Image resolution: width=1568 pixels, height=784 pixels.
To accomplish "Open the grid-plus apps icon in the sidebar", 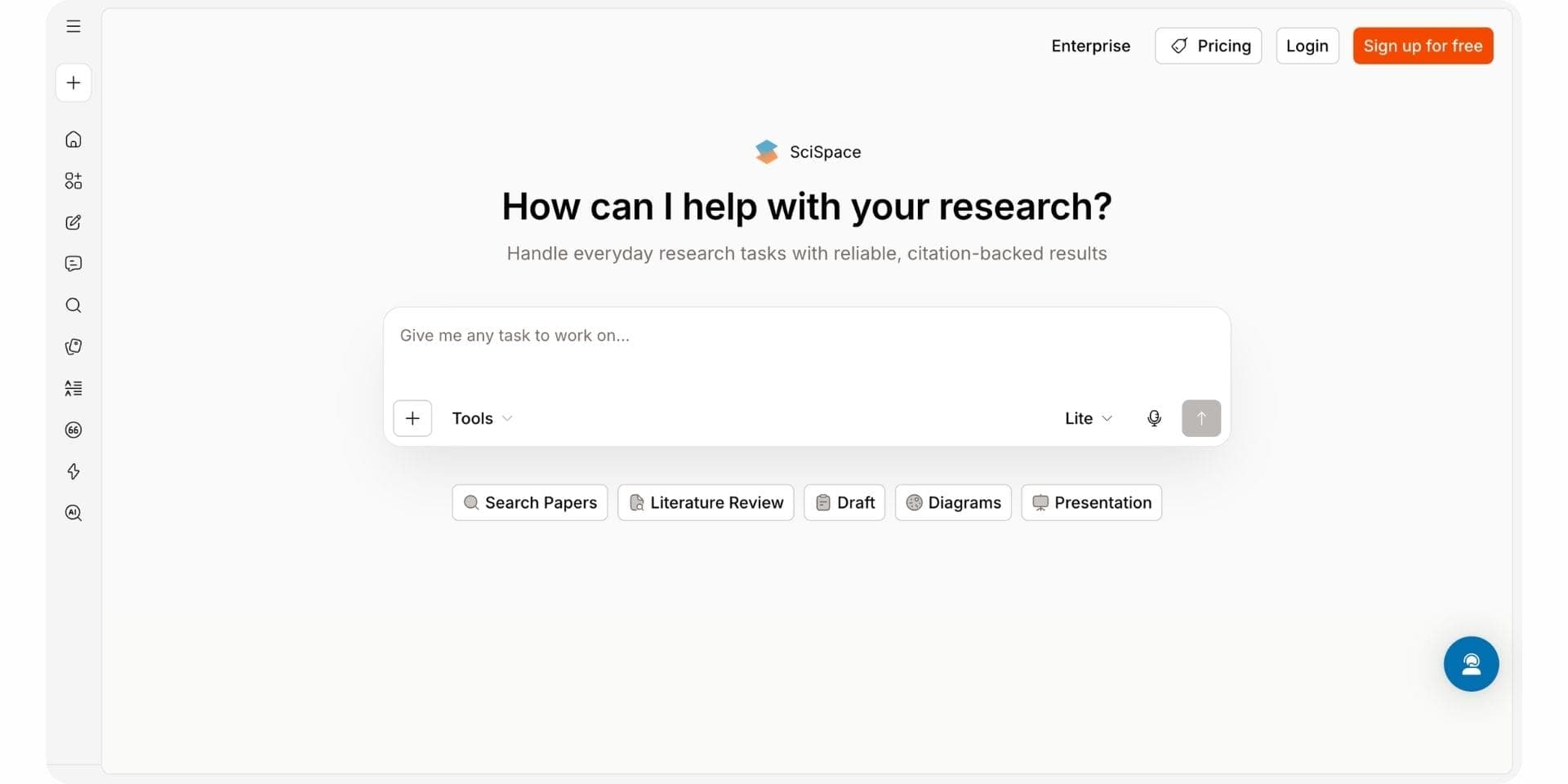I will pyautogui.click(x=73, y=180).
